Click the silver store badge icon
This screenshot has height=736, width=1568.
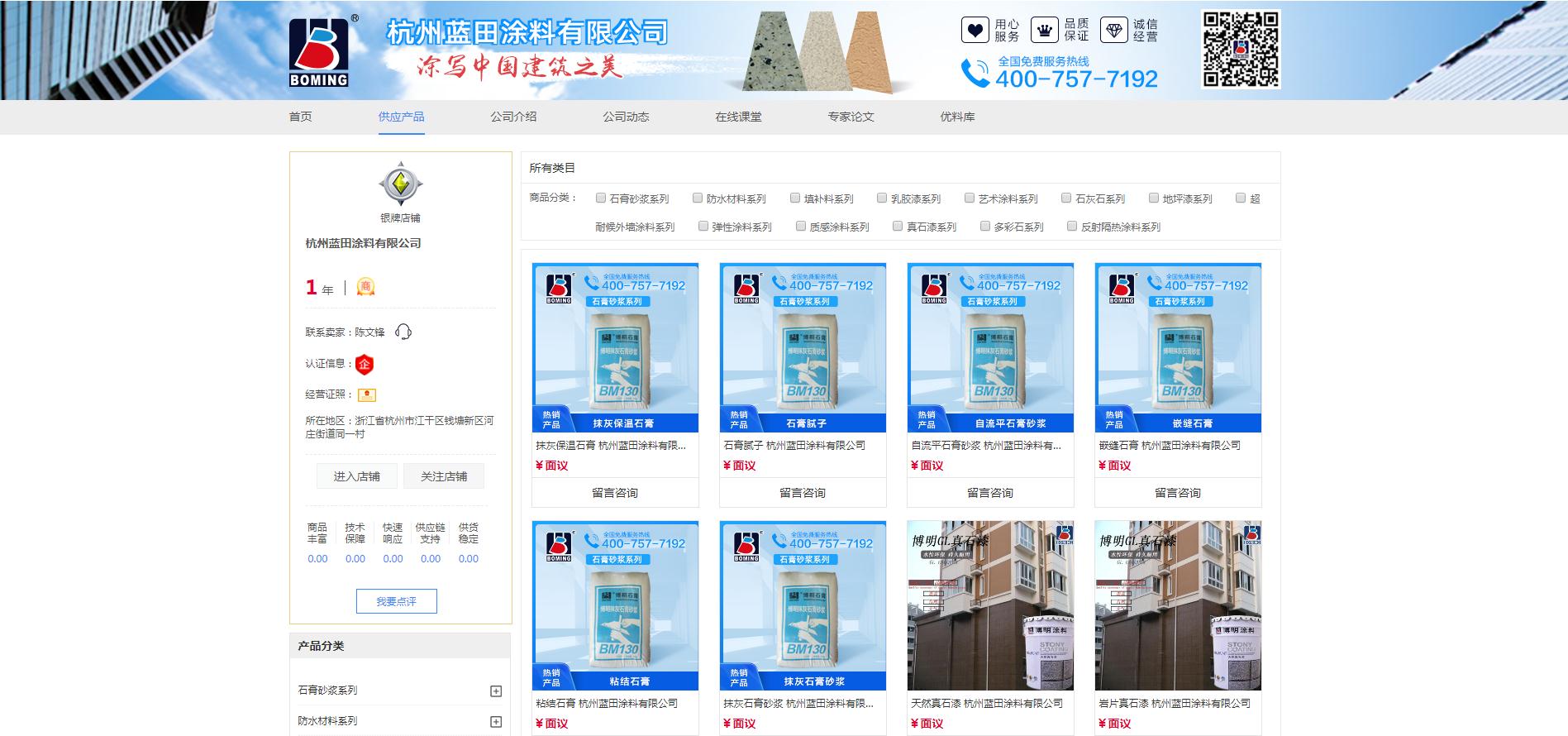[401, 184]
